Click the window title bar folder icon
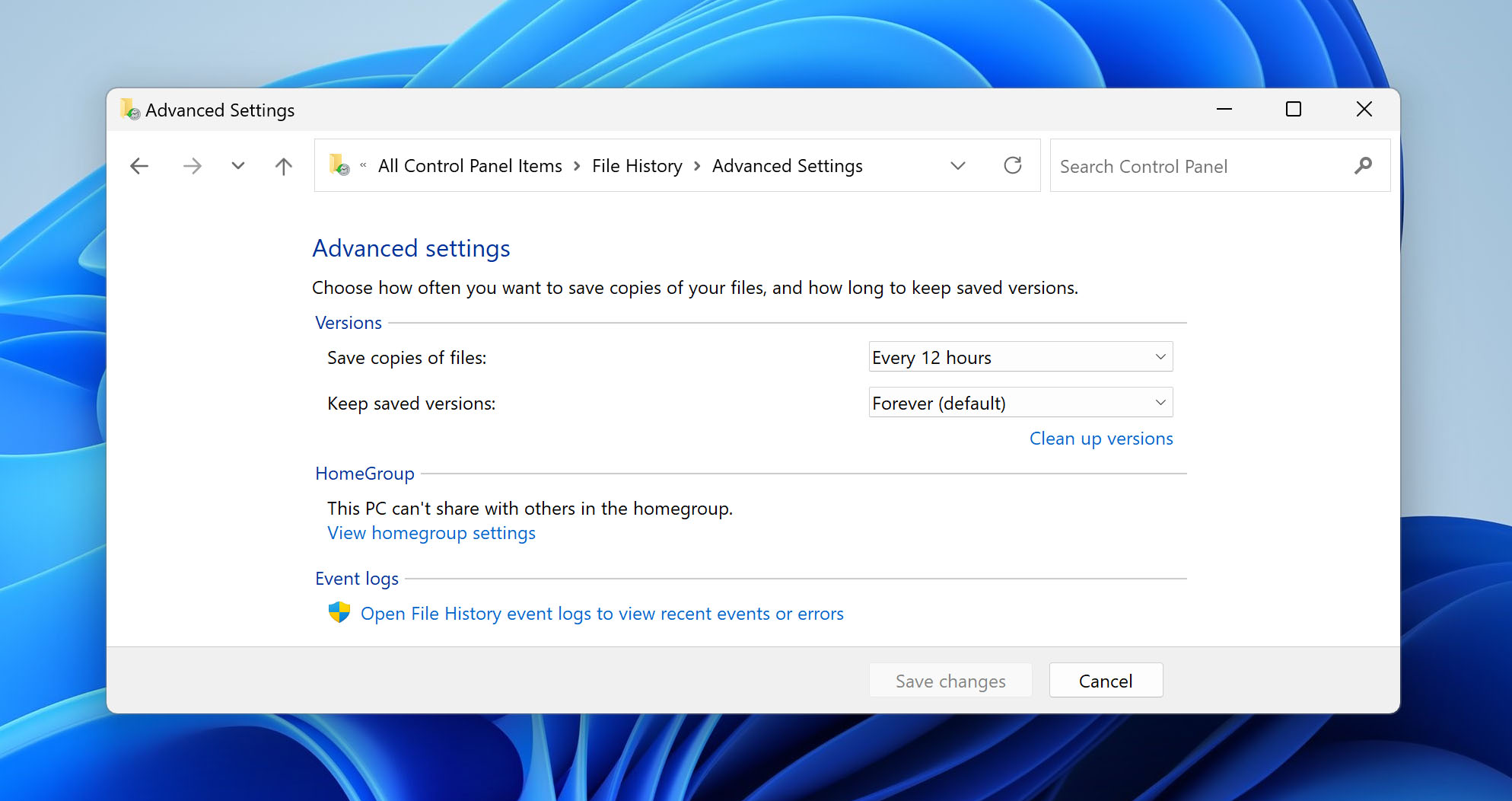Image resolution: width=1512 pixels, height=801 pixels. (130, 110)
